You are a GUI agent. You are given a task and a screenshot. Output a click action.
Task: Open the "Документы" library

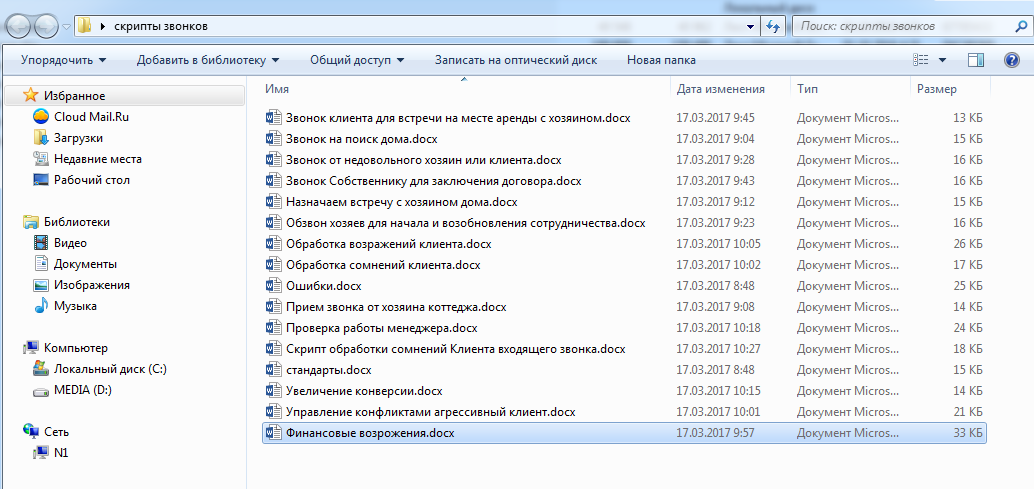point(85,264)
